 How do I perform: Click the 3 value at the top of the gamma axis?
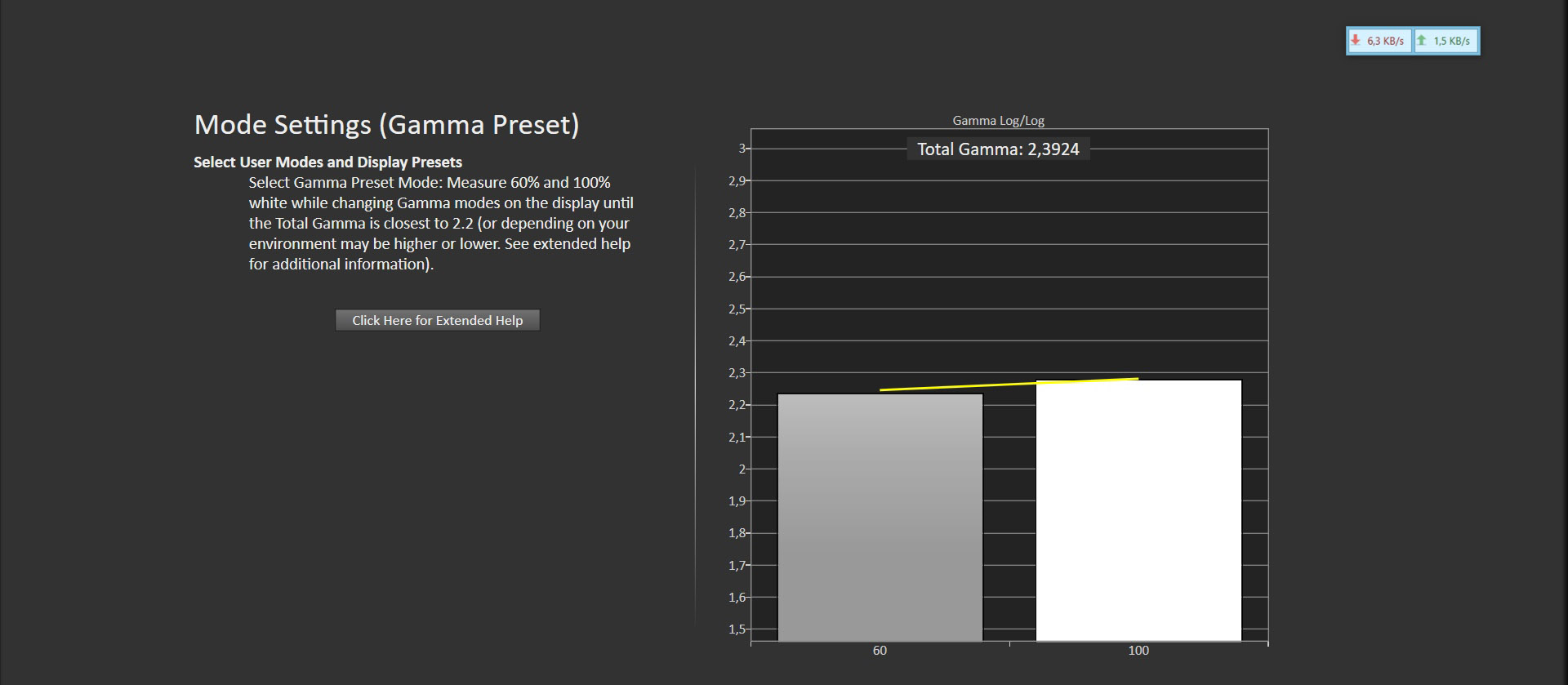[742, 149]
